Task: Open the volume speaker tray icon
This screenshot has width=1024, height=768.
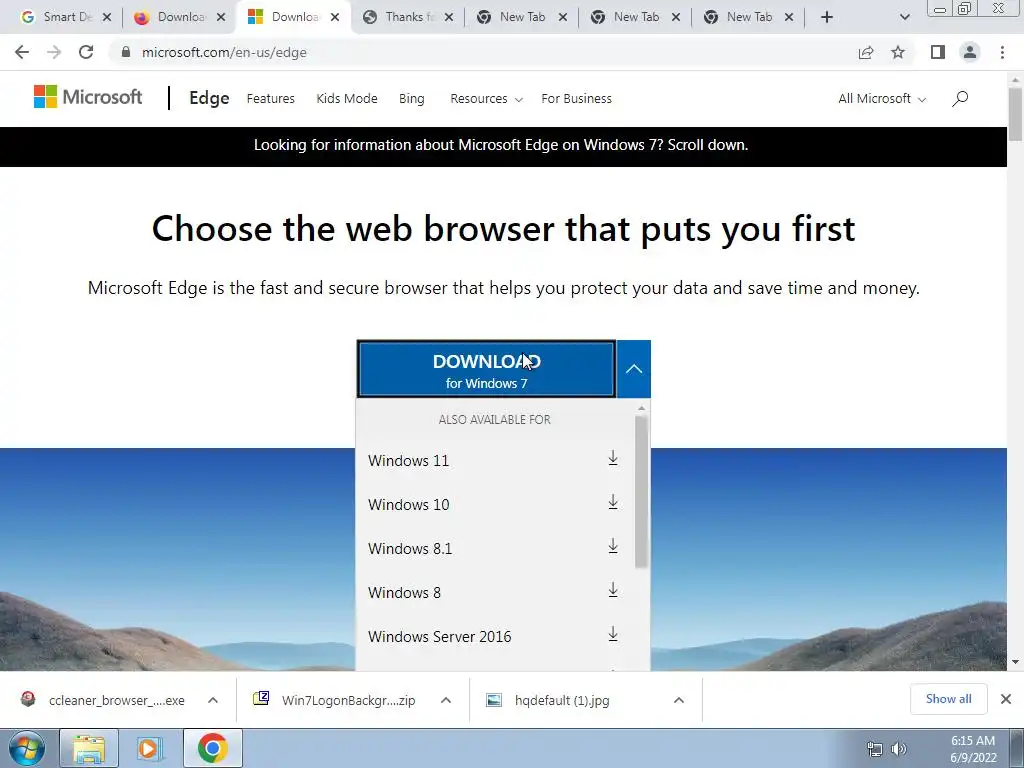Action: click(899, 749)
